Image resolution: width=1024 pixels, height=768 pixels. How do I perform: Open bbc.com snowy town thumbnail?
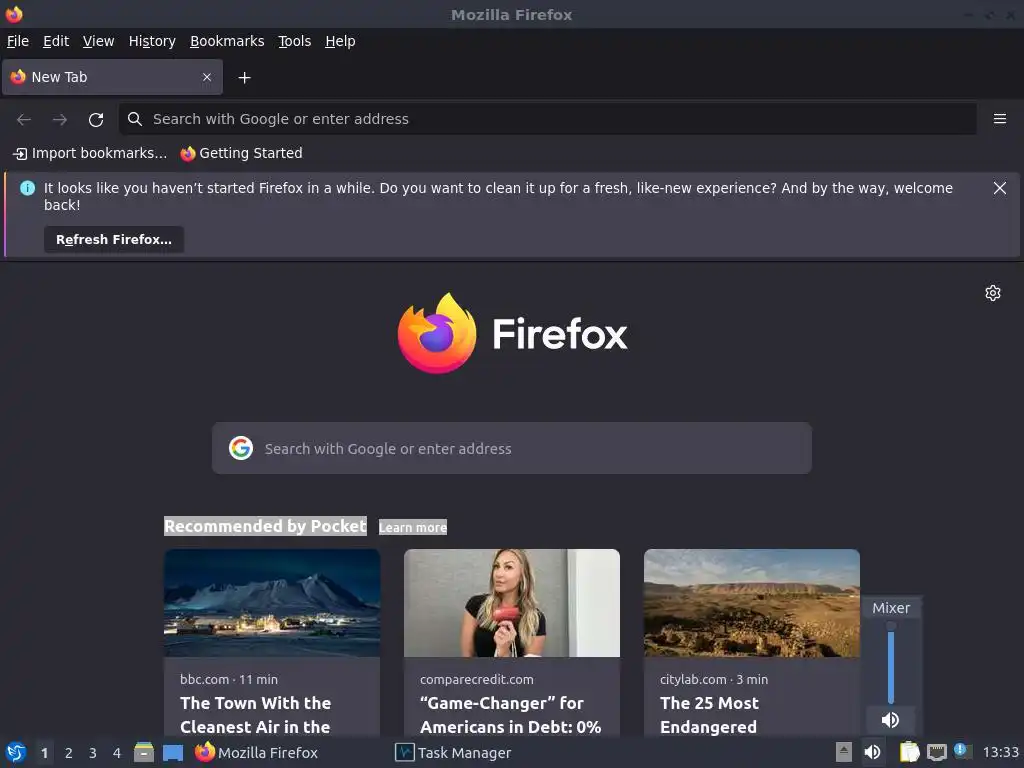(x=272, y=603)
